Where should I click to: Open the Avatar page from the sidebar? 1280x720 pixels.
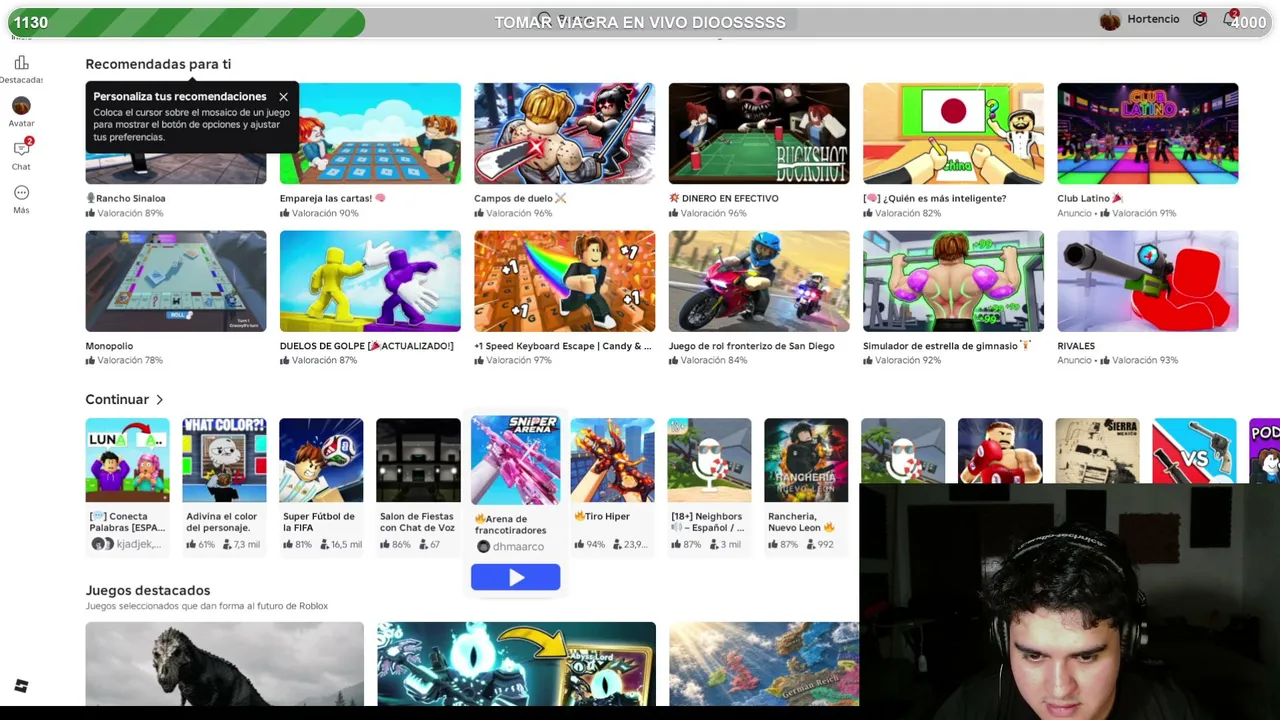pos(21,106)
